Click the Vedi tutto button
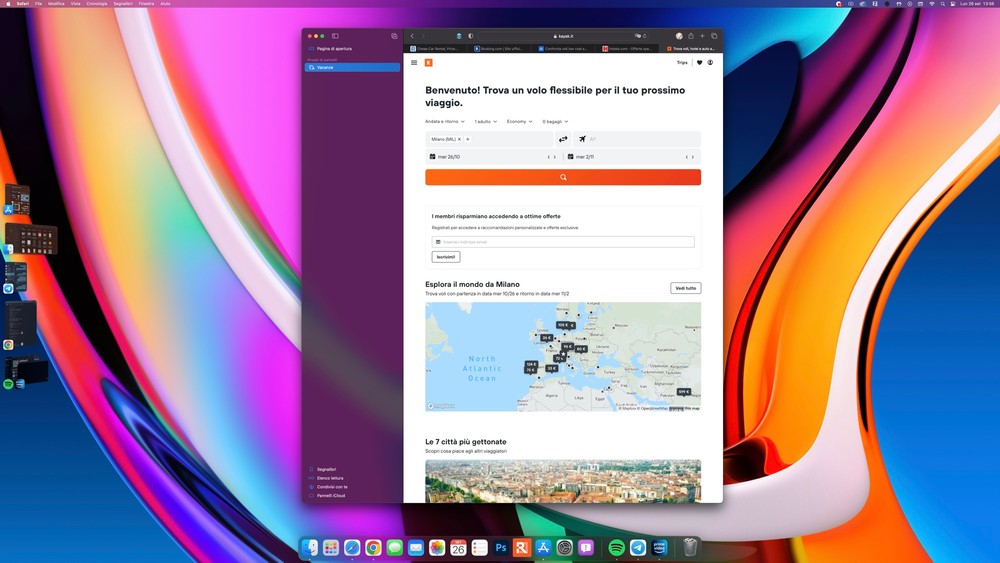 coord(685,288)
